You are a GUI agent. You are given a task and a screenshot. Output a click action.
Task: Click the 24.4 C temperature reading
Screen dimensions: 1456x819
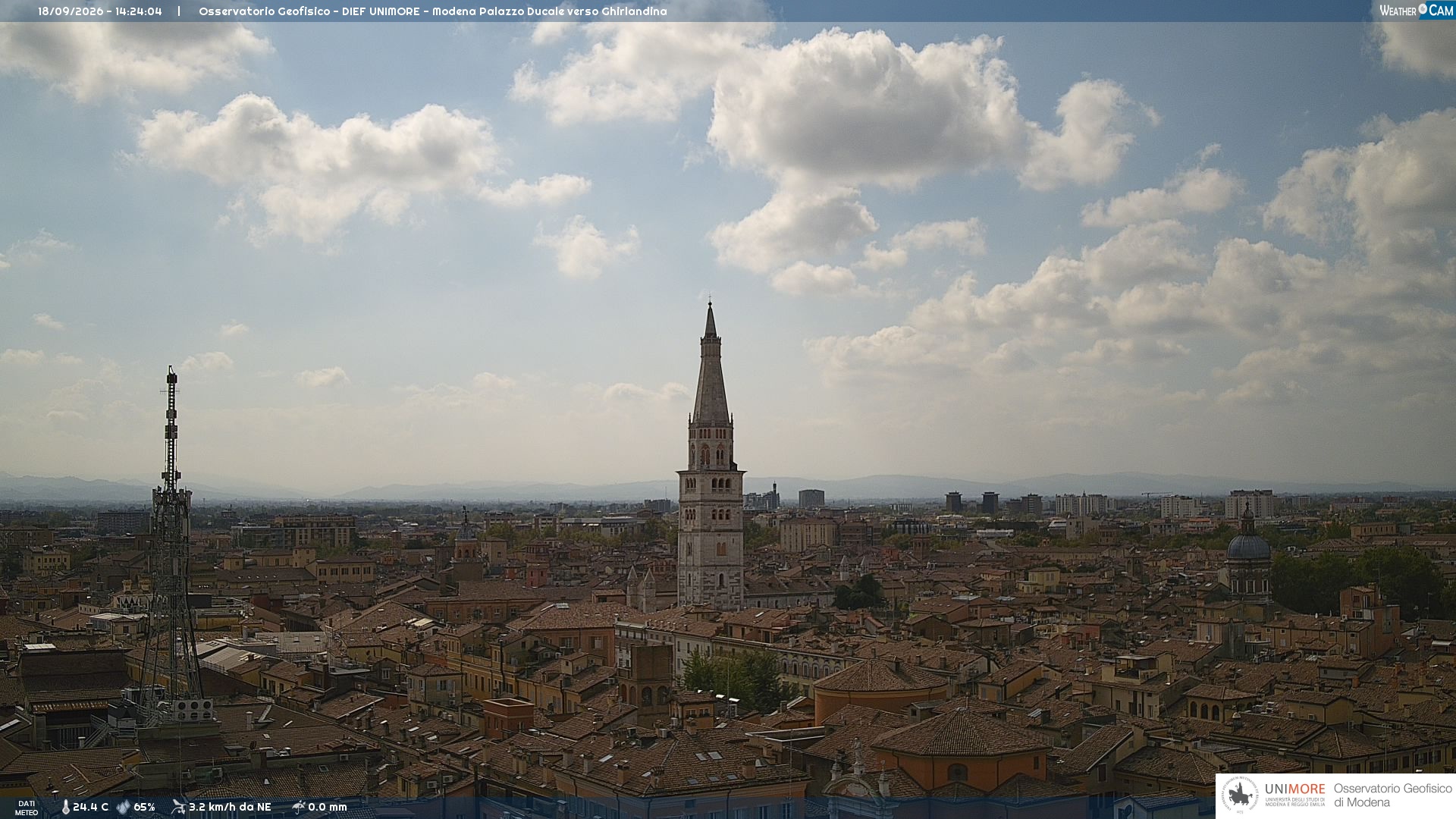(x=90, y=807)
